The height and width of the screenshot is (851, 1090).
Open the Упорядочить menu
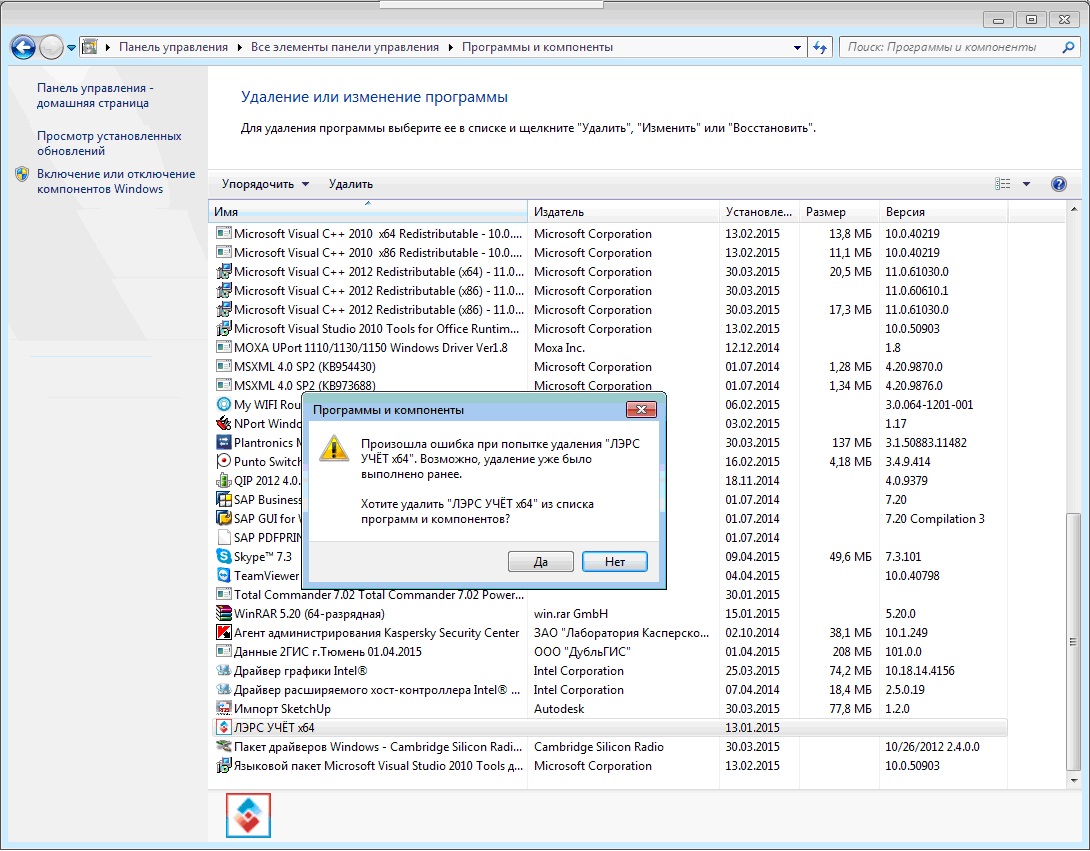pos(265,184)
